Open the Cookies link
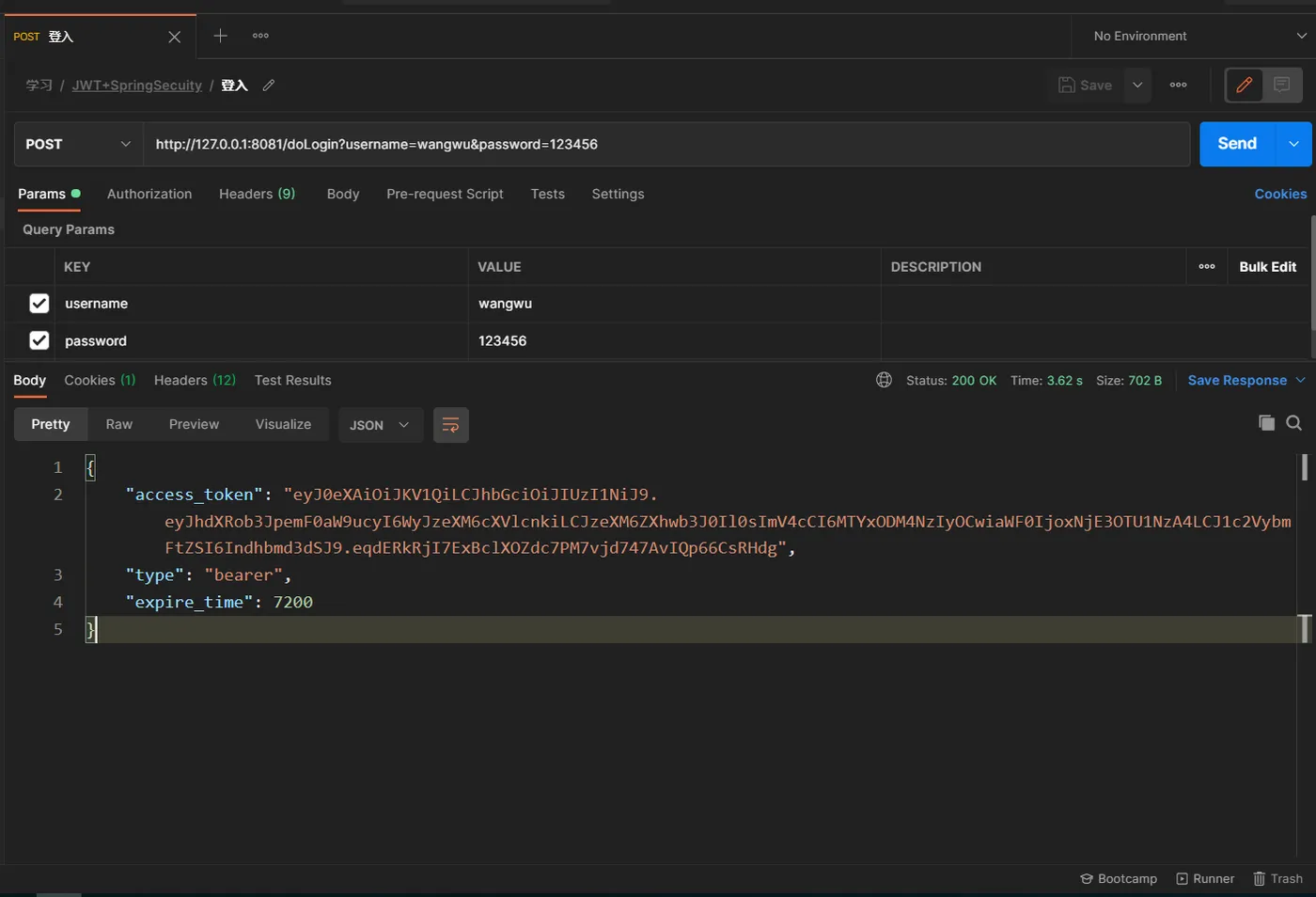 click(1280, 194)
